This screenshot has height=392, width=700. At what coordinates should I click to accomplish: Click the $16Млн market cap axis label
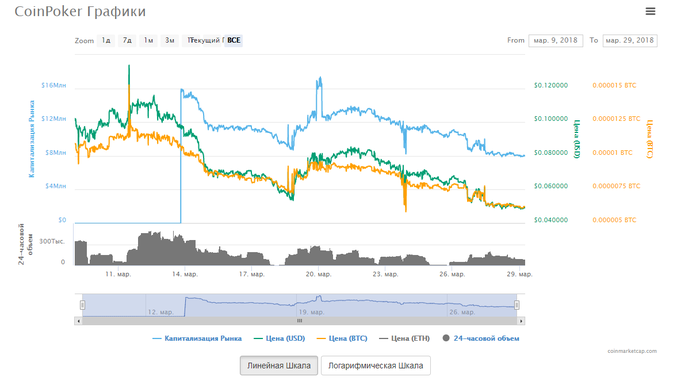point(54,85)
